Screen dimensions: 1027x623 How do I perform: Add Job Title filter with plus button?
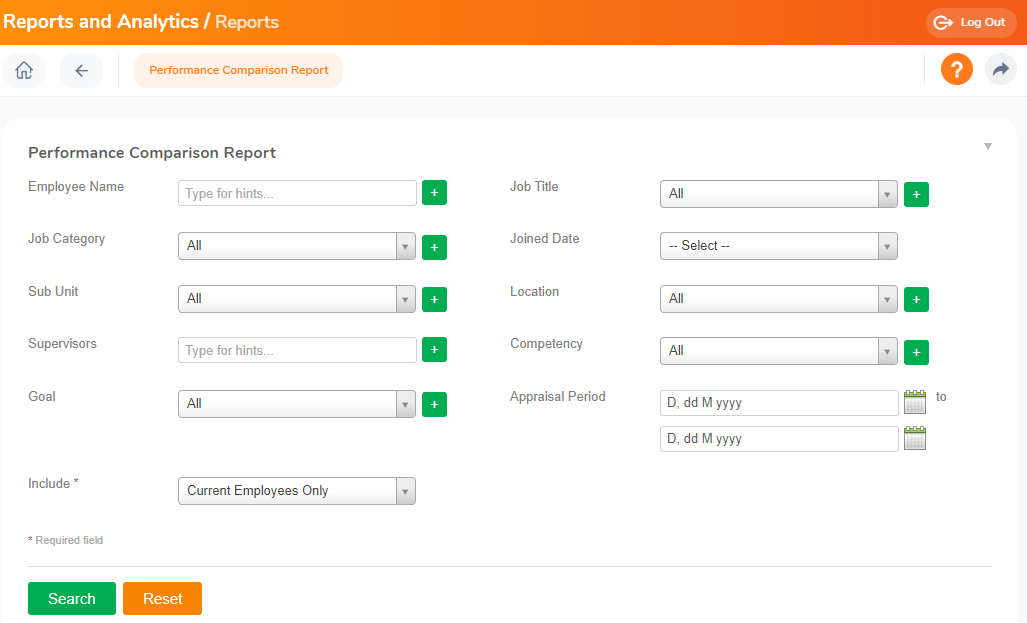click(916, 195)
